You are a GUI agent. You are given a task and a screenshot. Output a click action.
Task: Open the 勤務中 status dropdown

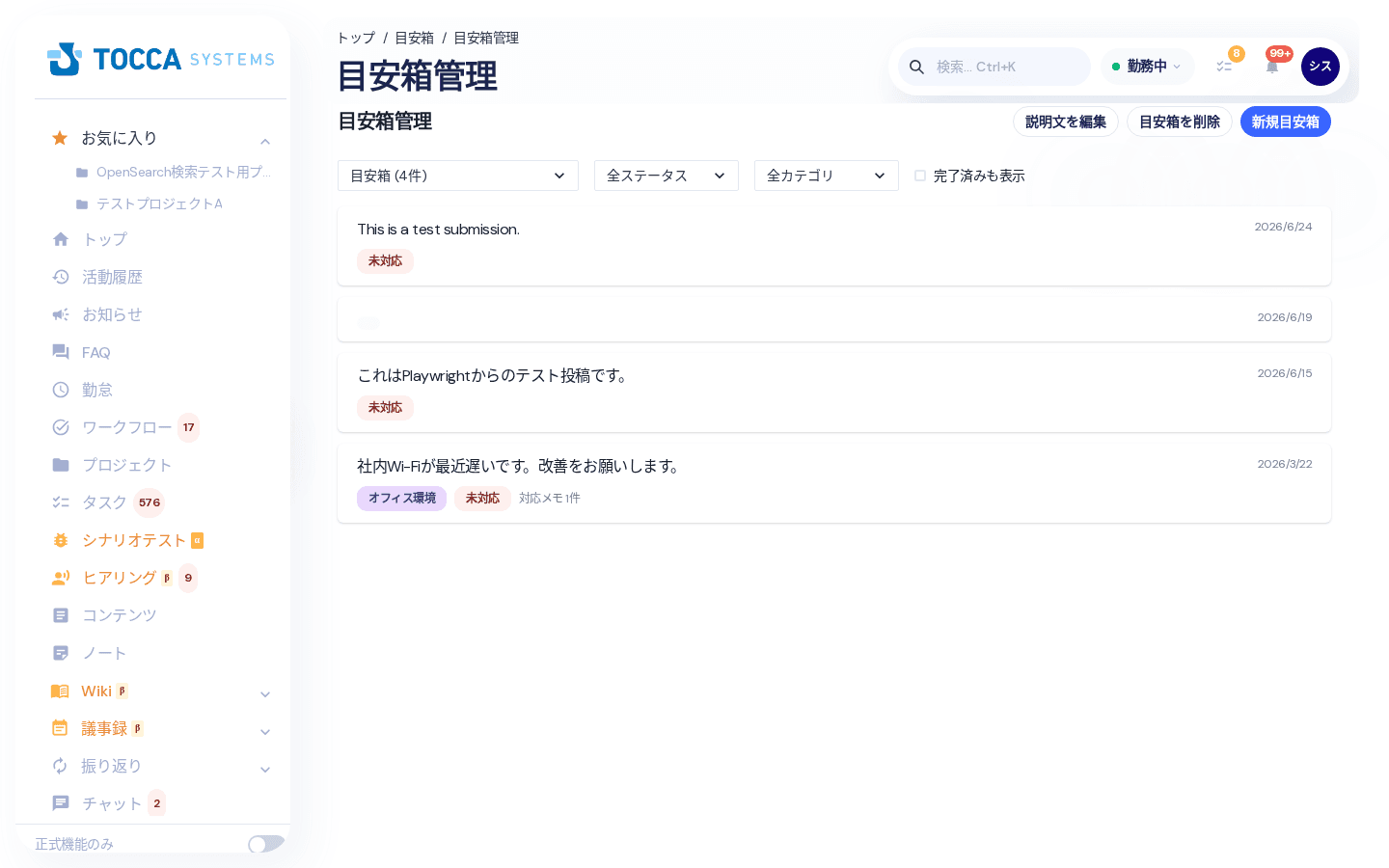[x=1147, y=67]
